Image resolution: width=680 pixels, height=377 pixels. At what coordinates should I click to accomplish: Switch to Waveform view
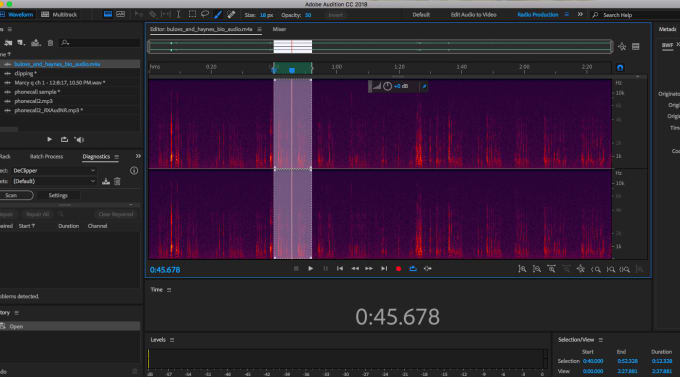coord(16,15)
